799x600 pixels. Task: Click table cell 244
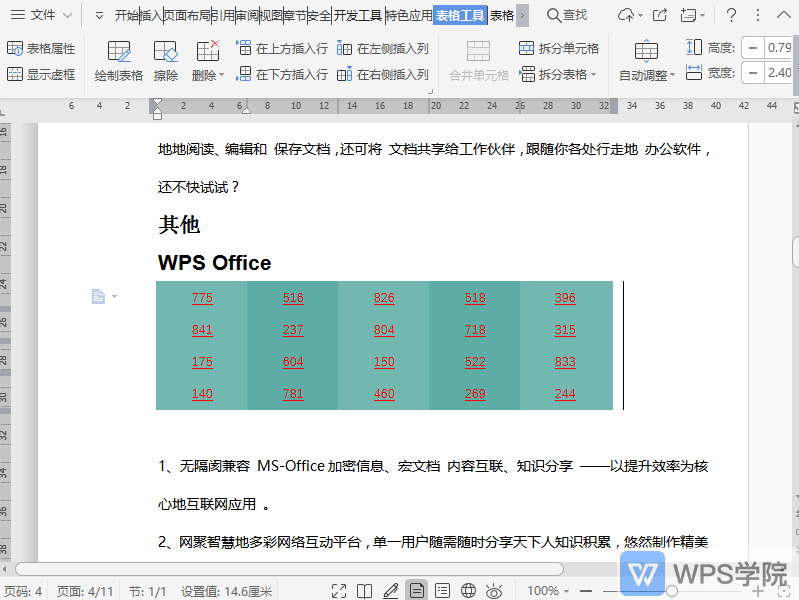(x=565, y=394)
